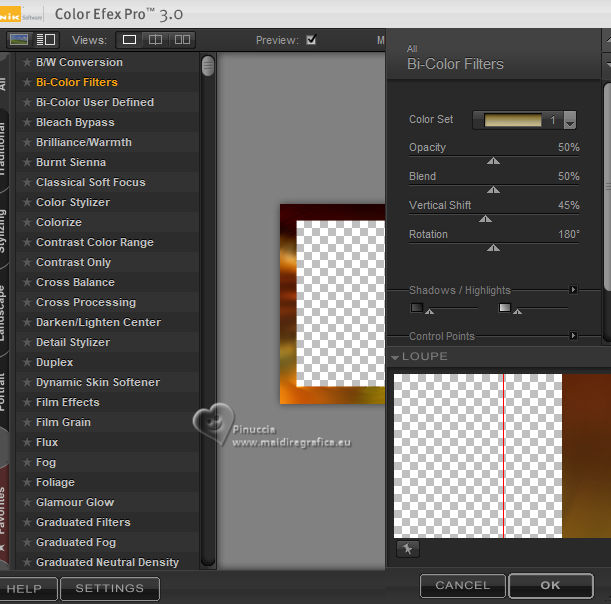Viewport: 611px width, 604px height.
Task: Open the Color Set dropdown arrow
Action: click(570, 120)
